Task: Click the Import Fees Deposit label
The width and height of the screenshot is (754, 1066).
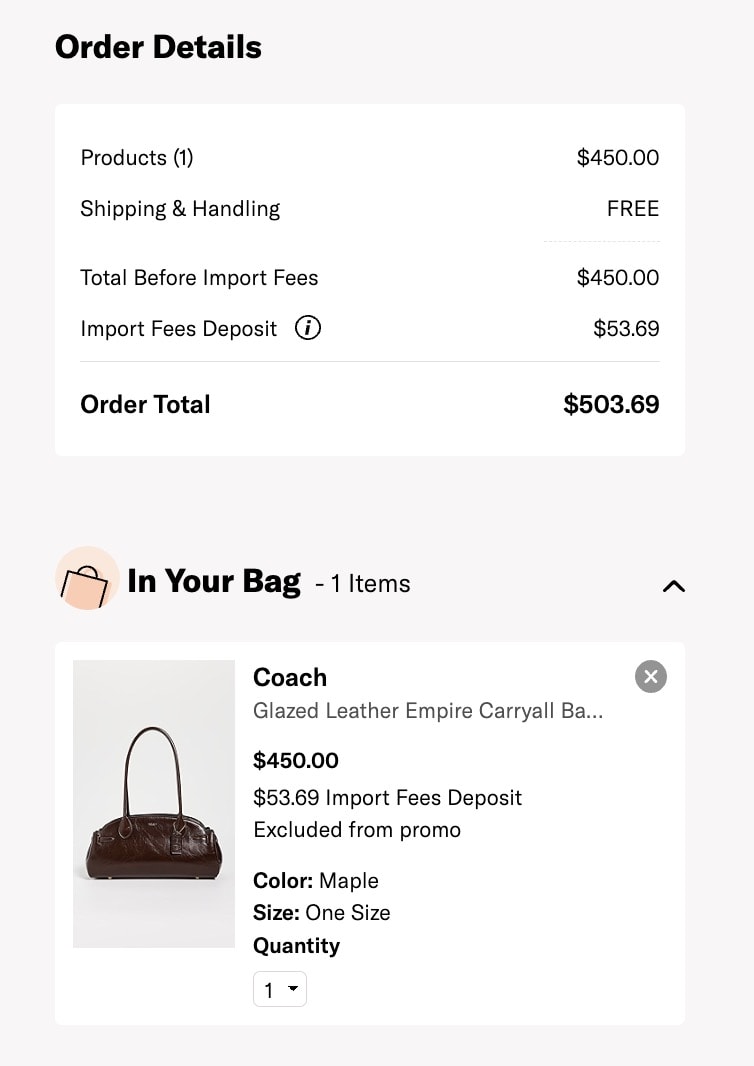Action: [x=179, y=329]
